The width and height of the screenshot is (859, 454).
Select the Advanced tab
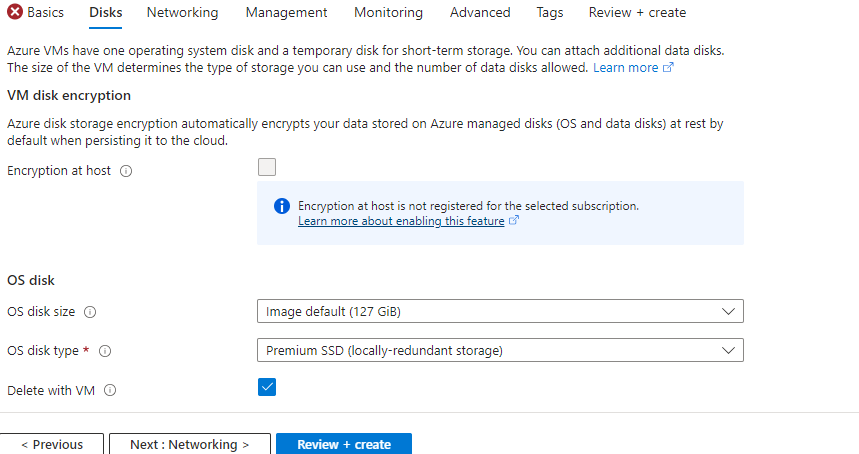click(480, 13)
